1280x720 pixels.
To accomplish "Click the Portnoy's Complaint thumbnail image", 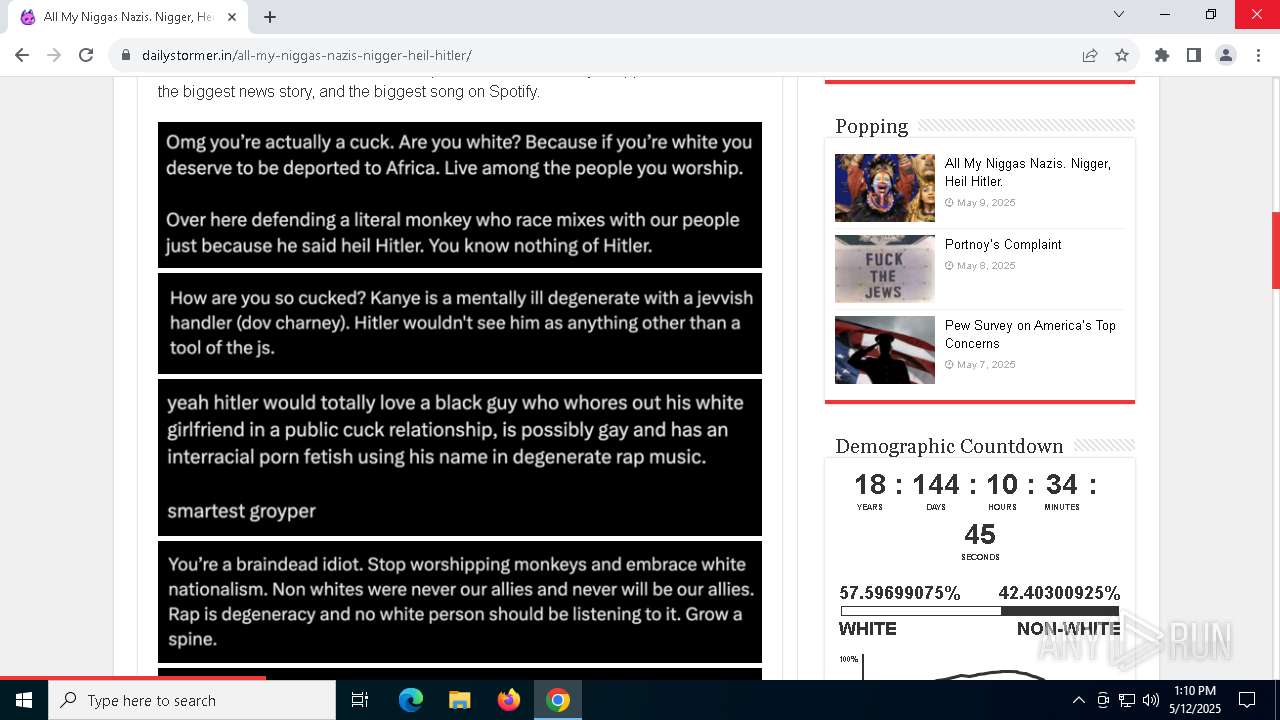I will tap(885, 269).
